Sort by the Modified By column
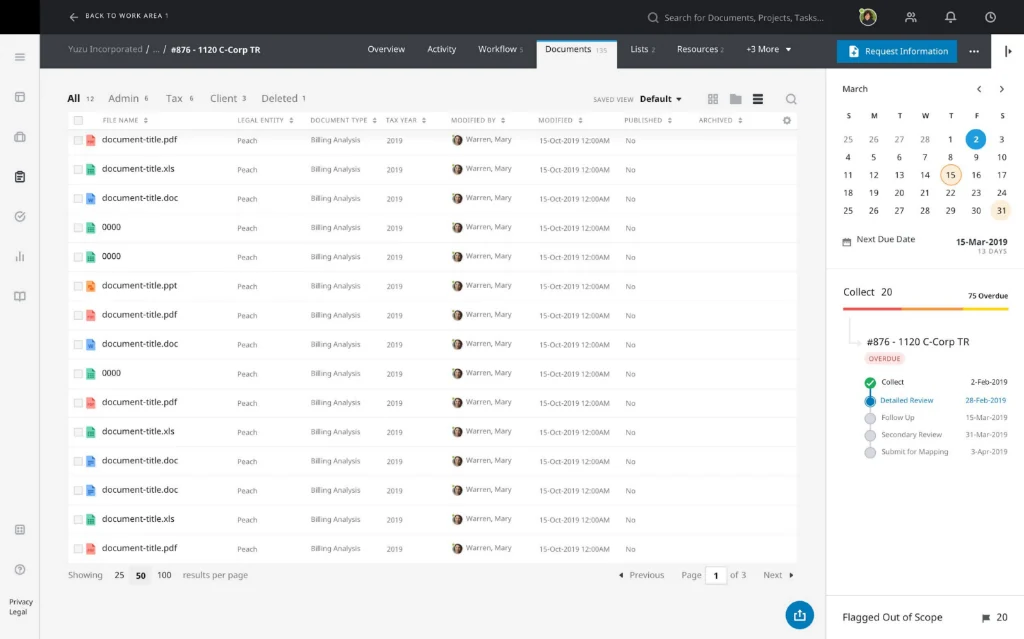Image resolution: width=1024 pixels, height=639 pixels. (x=477, y=120)
